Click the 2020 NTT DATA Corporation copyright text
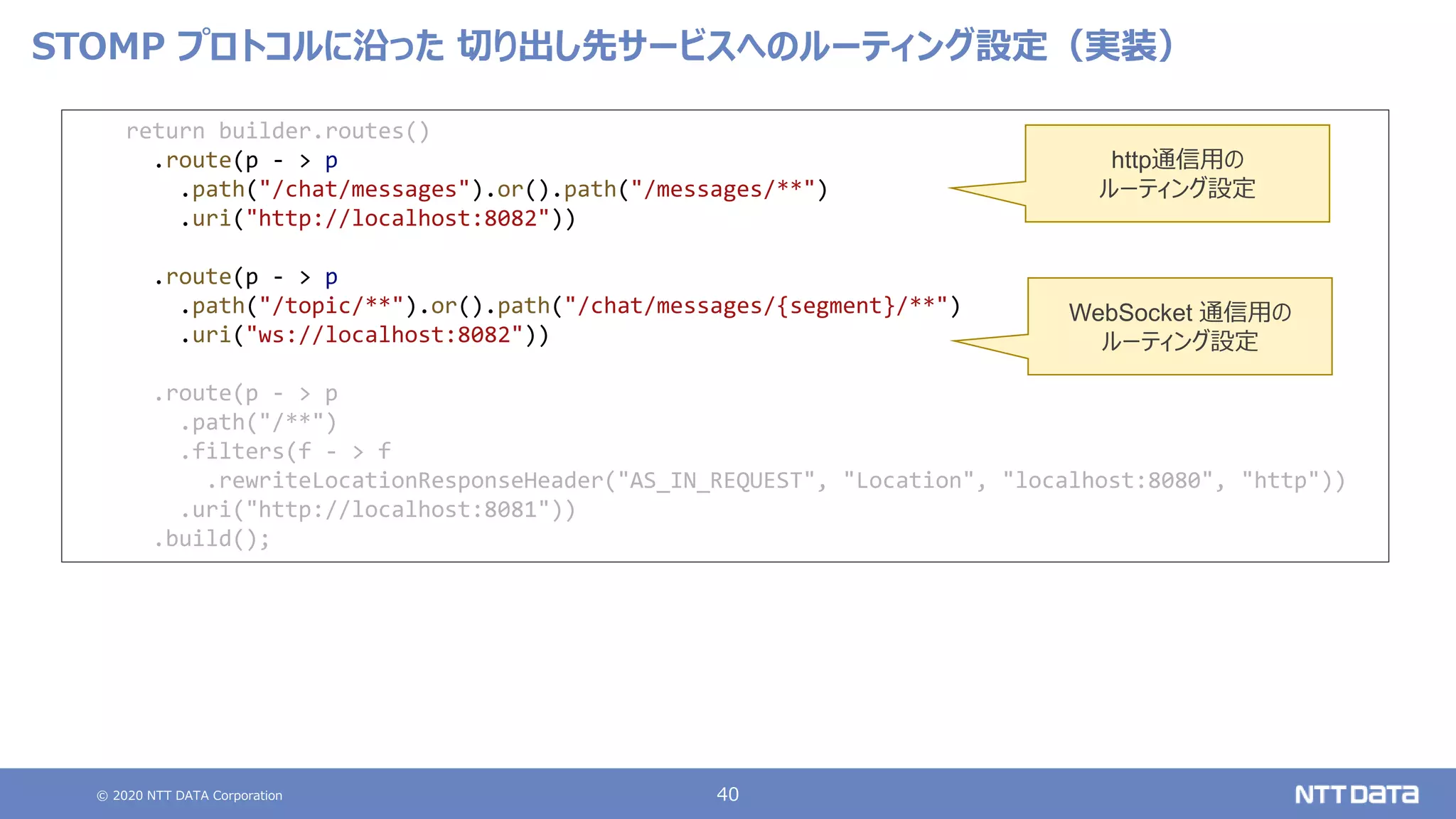 [190, 796]
